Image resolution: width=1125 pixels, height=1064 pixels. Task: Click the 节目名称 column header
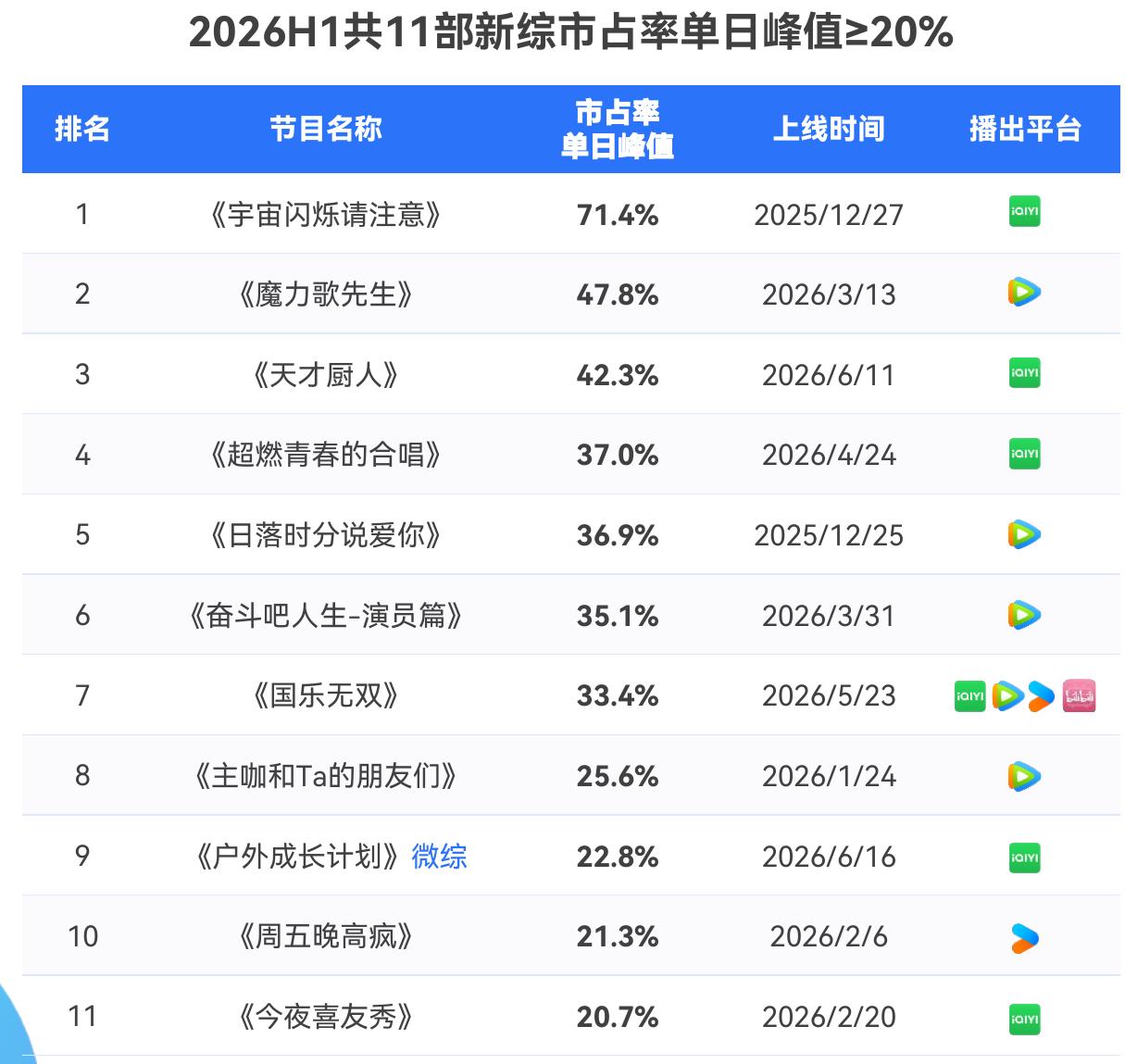(326, 129)
